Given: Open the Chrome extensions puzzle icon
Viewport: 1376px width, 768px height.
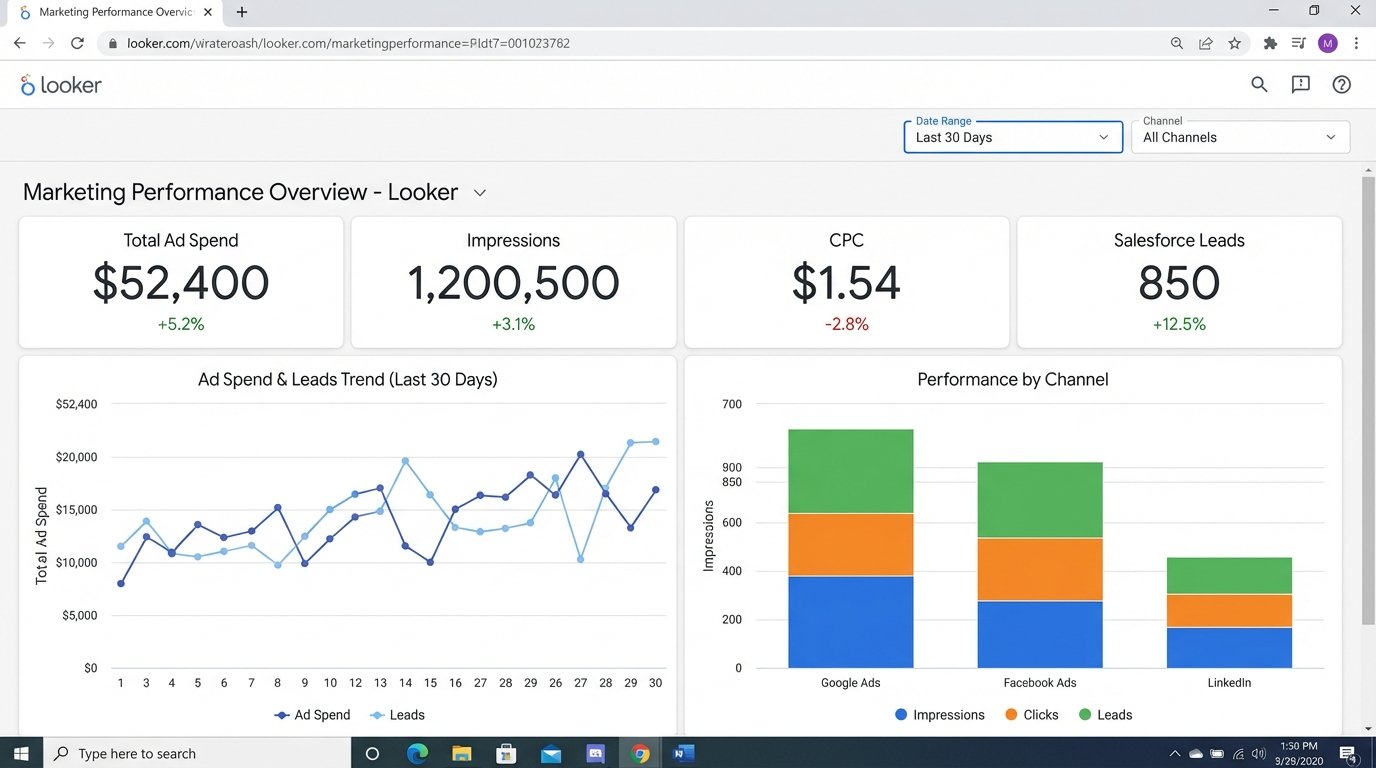Looking at the screenshot, I should point(1270,43).
